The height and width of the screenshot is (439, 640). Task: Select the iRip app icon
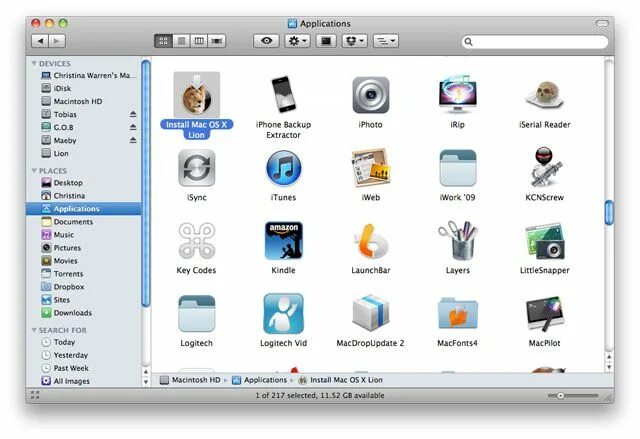(458, 95)
